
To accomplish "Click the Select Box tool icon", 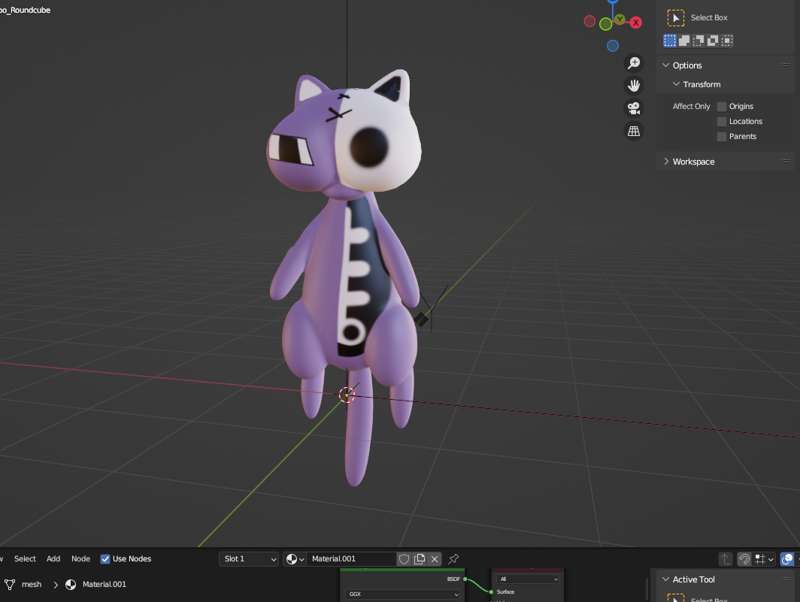I will [x=676, y=18].
